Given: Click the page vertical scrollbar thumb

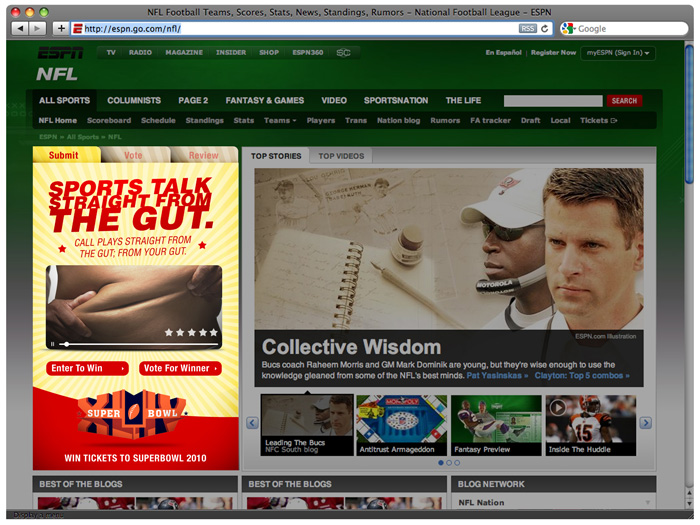Looking at the screenshot, I should [x=689, y=114].
